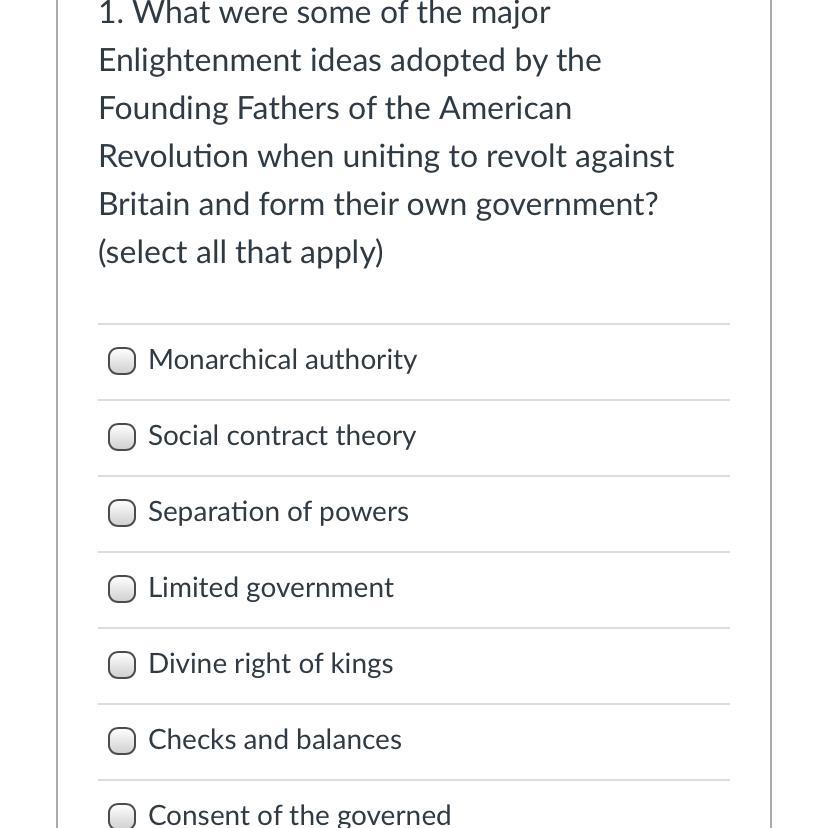Check the Monarchical authority checkbox
This screenshot has height=828, width=828.
(x=122, y=361)
